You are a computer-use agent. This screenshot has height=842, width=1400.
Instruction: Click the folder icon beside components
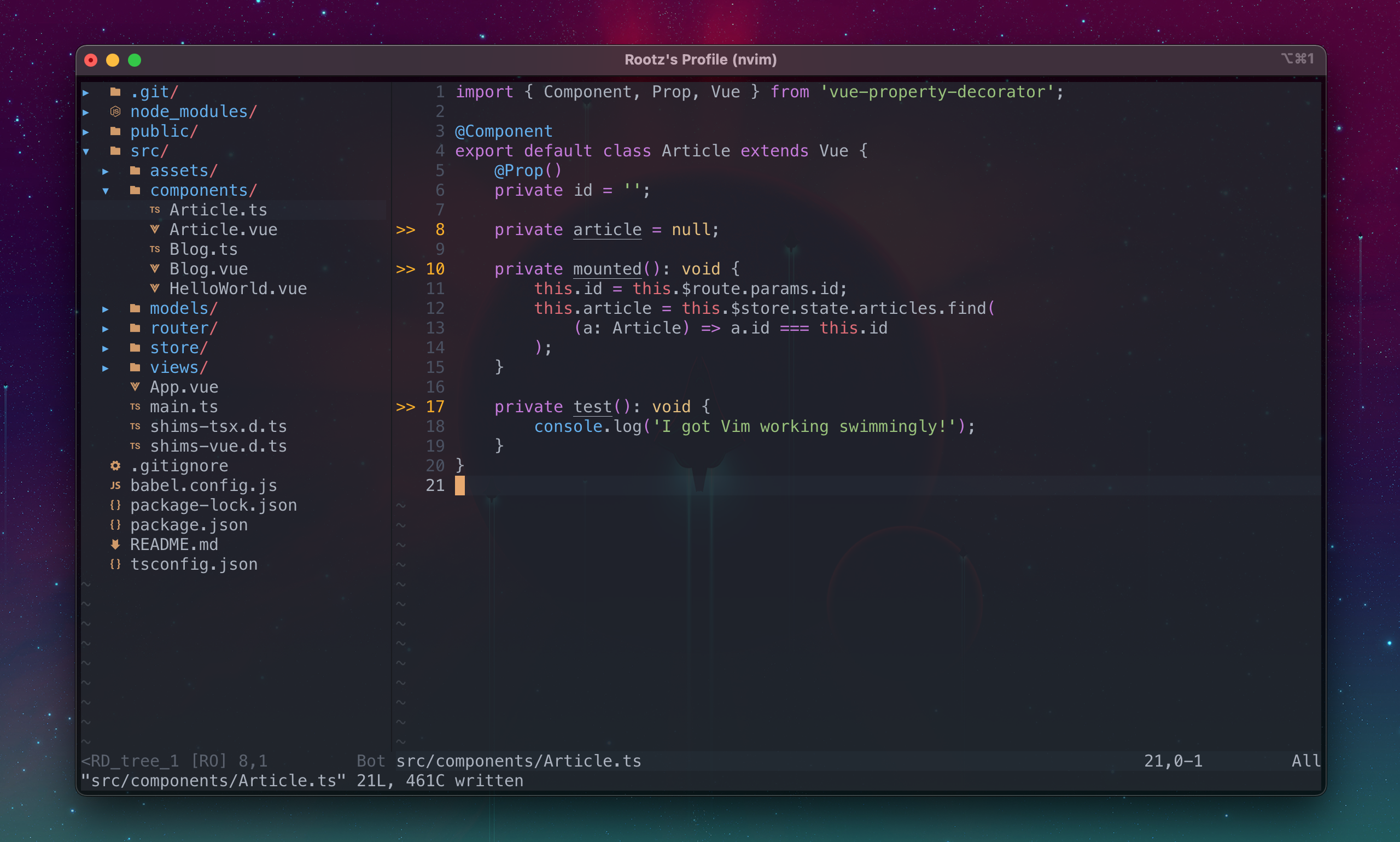click(135, 190)
